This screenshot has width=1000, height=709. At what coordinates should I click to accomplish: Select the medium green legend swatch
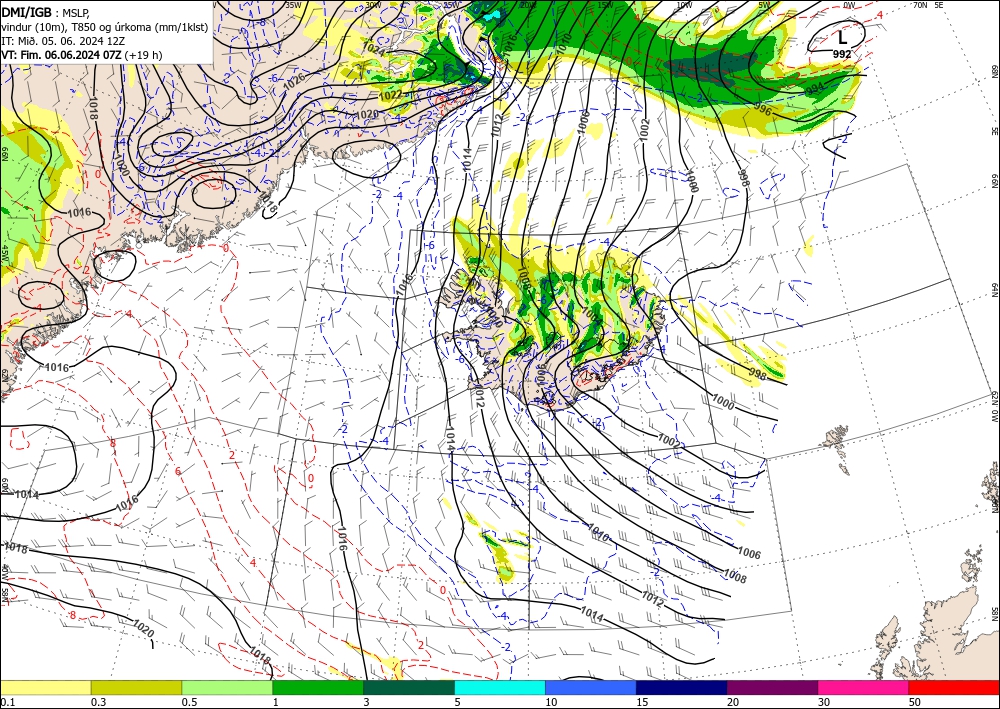pos(318,687)
